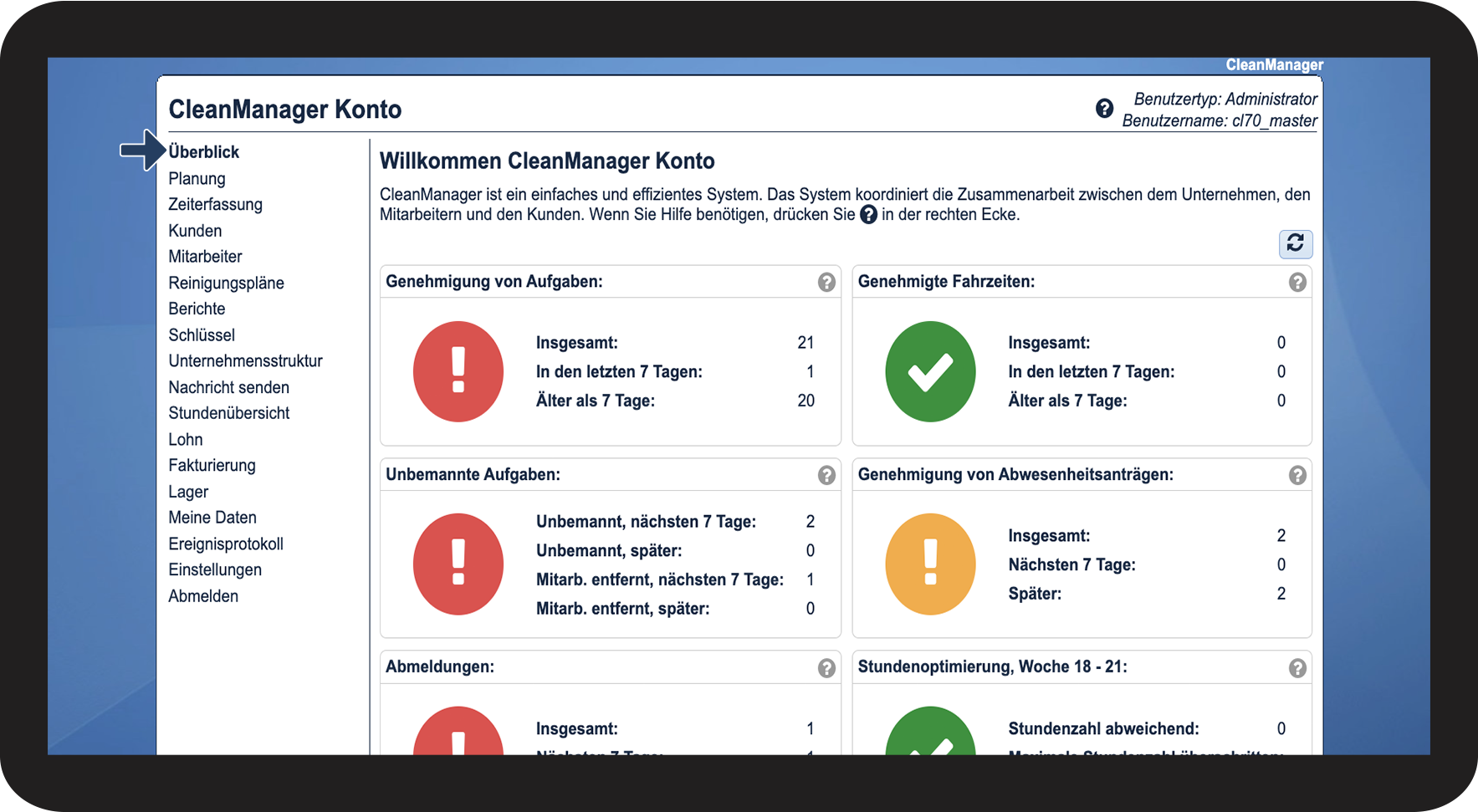Image resolution: width=1478 pixels, height=812 pixels.
Task: Open Unternehmensstruktur
Action: [245, 360]
